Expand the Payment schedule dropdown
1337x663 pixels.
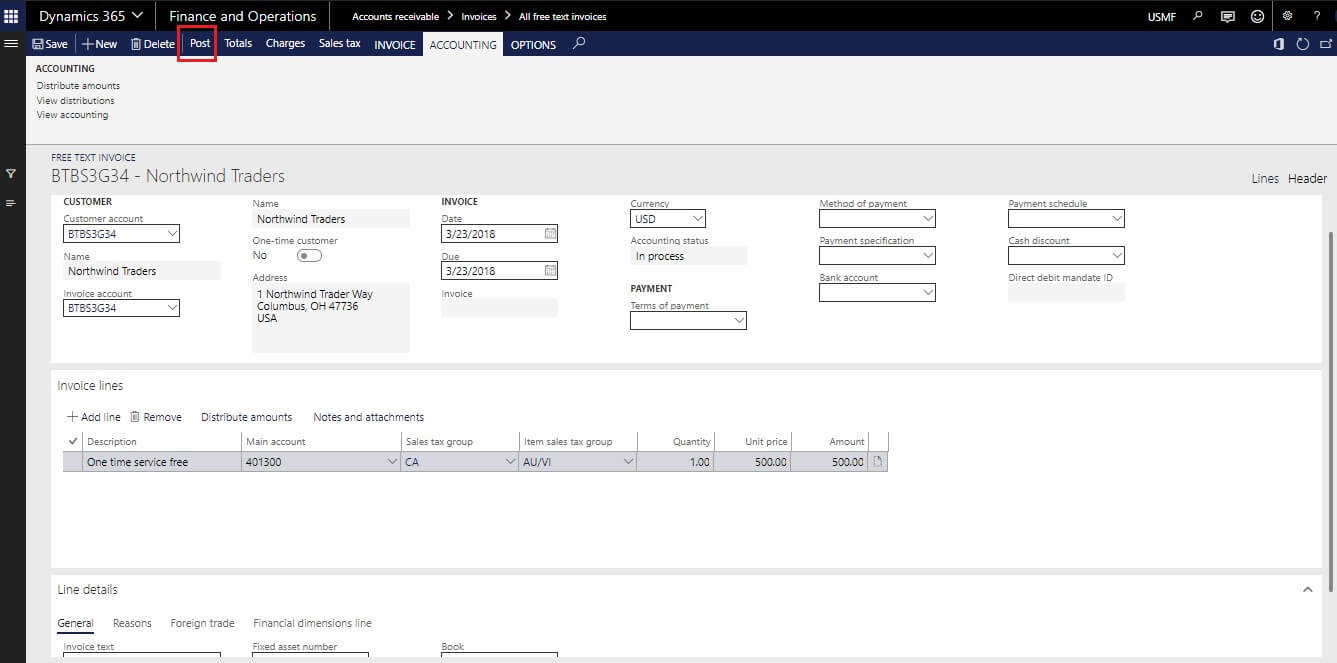point(1117,219)
